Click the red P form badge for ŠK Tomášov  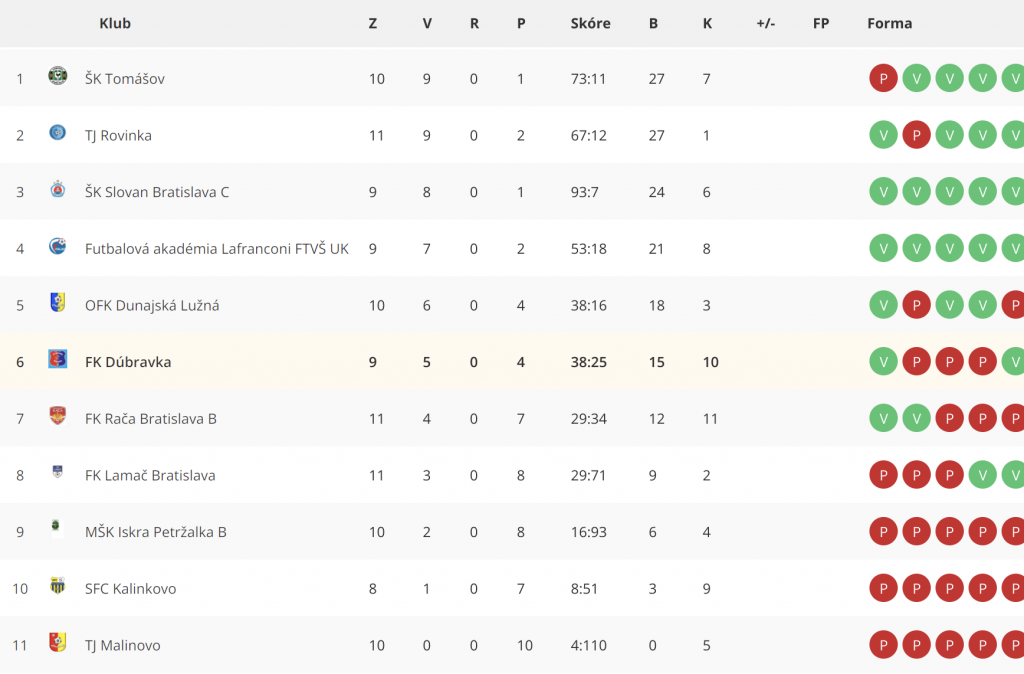click(x=884, y=78)
